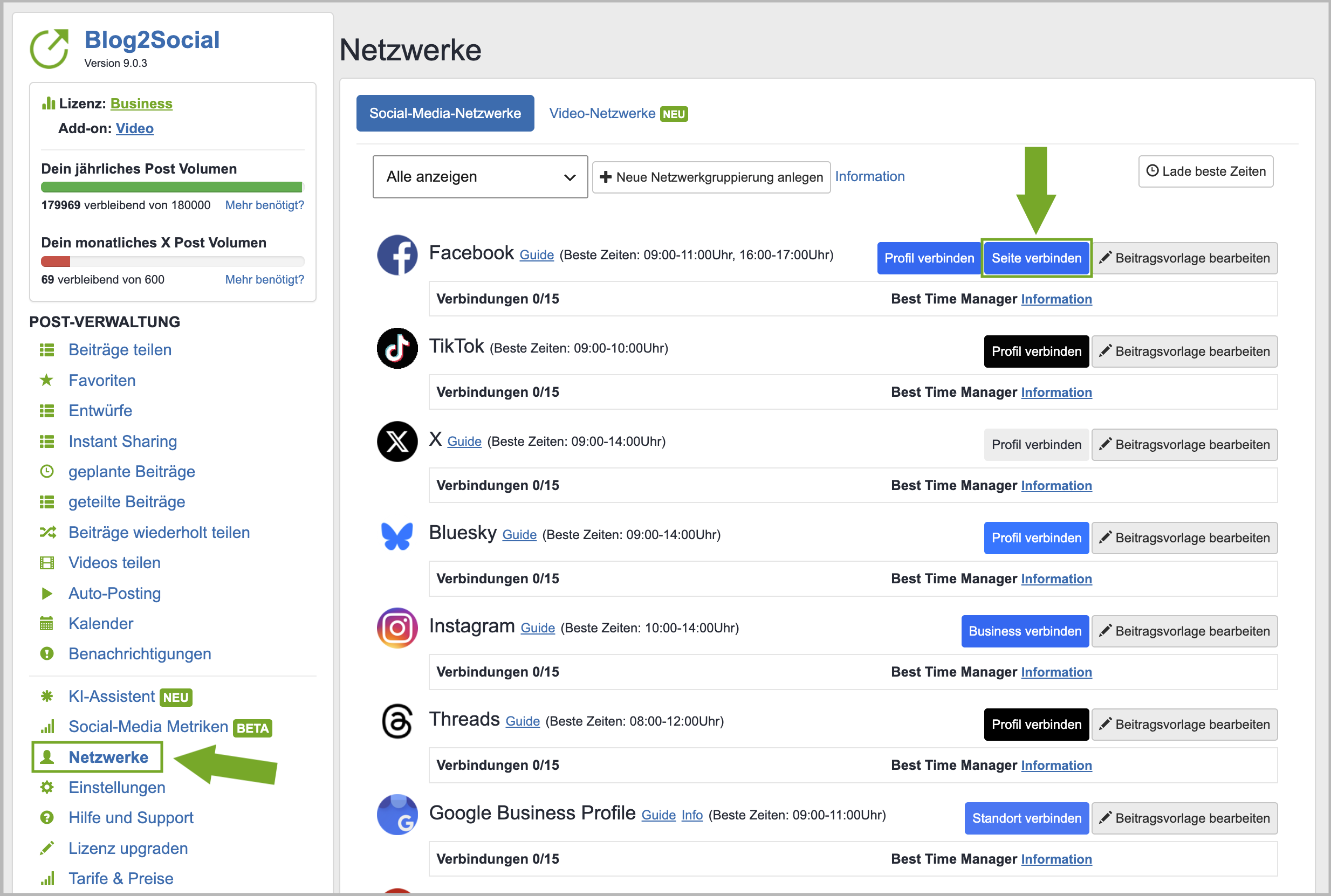The height and width of the screenshot is (896, 1331).
Task: Click Facebook Seite verbinden button
Action: click(x=1037, y=258)
